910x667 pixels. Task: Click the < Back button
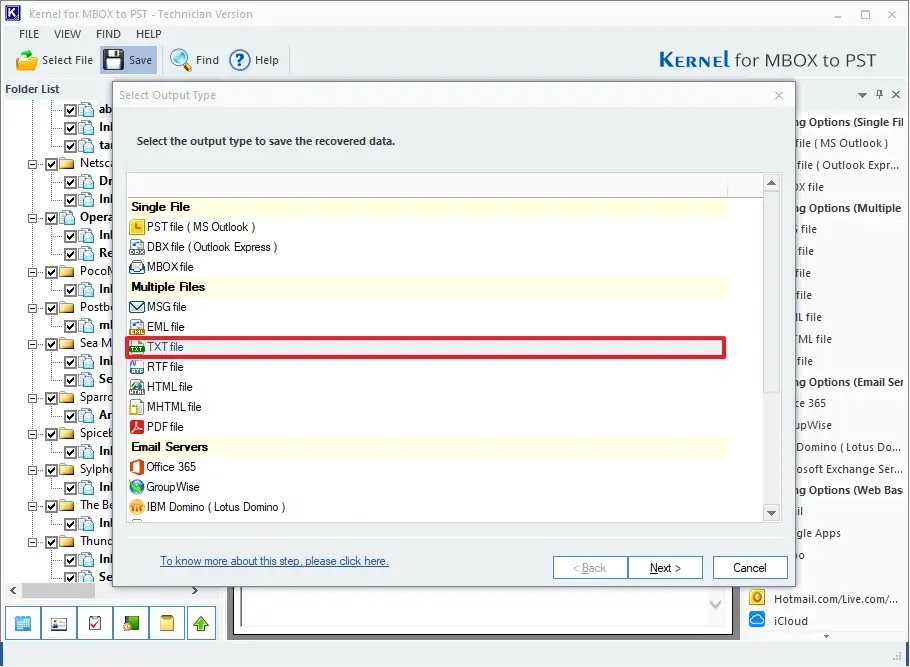[590, 568]
